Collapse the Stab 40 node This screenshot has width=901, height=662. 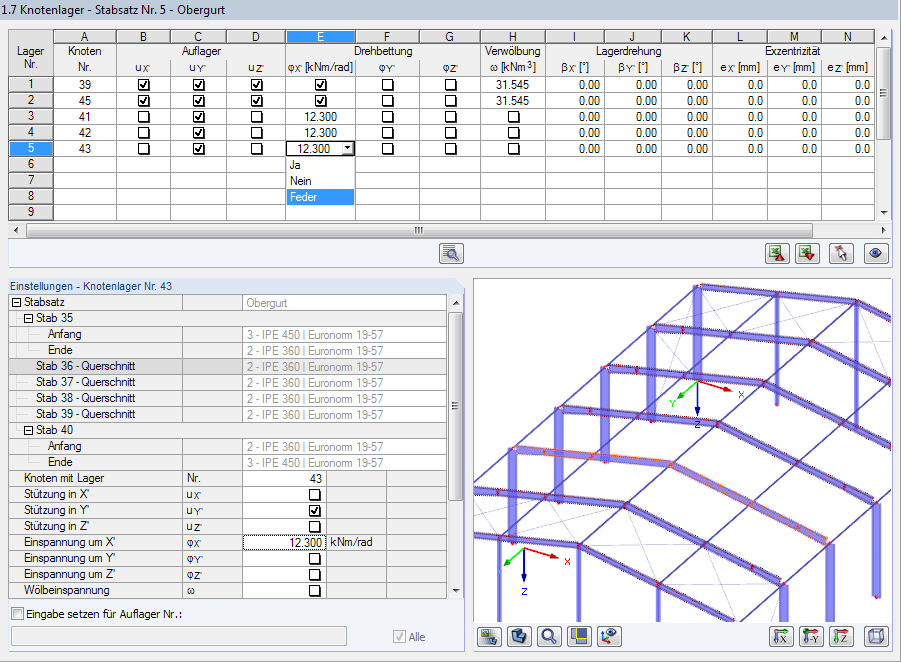click(28, 430)
